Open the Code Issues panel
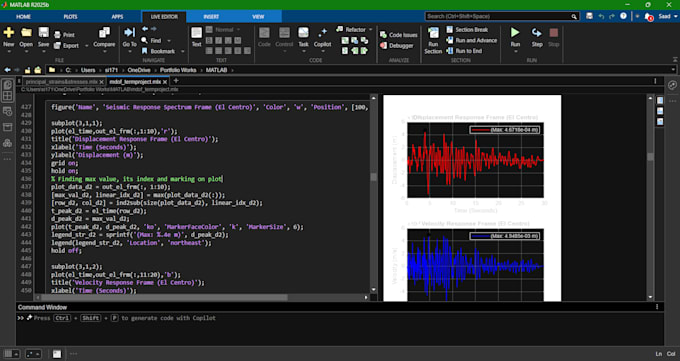680x361 pixels. tap(399, 35)
